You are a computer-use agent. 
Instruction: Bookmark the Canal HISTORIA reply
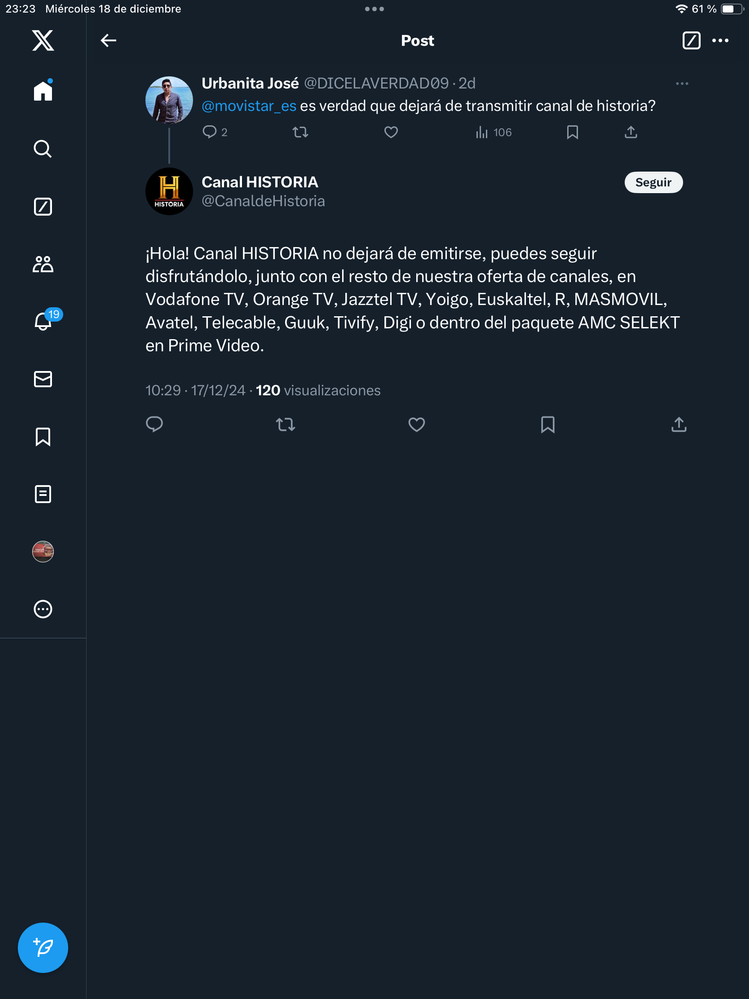(548, 425)
